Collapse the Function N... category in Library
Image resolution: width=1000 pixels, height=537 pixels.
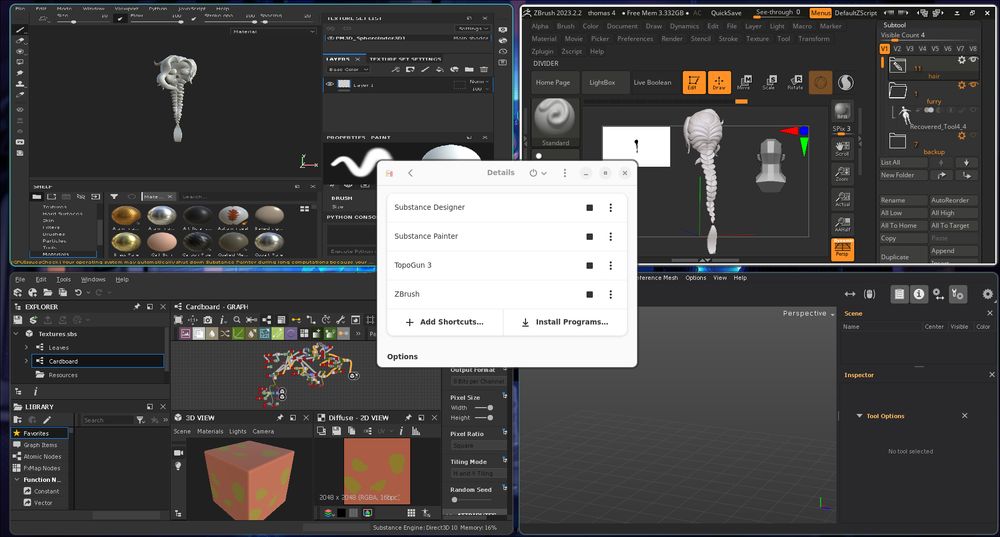pos(16,480)
